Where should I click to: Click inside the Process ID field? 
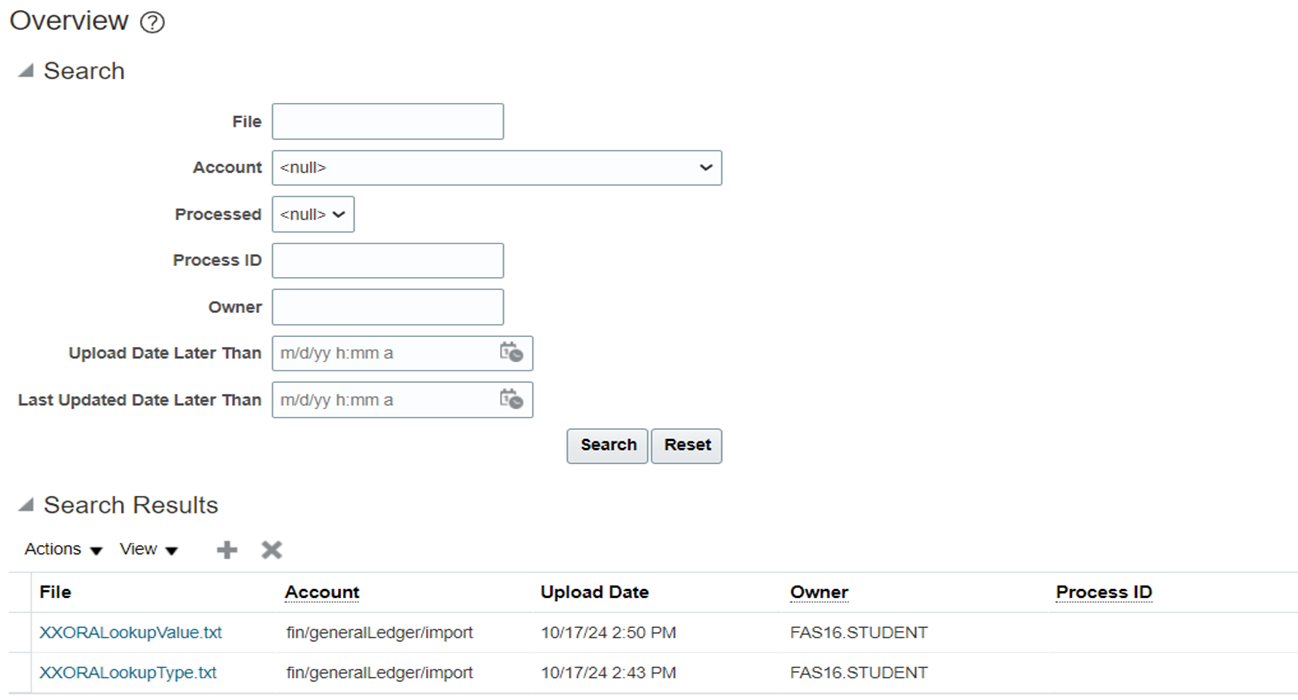click(x=387, y=260)
